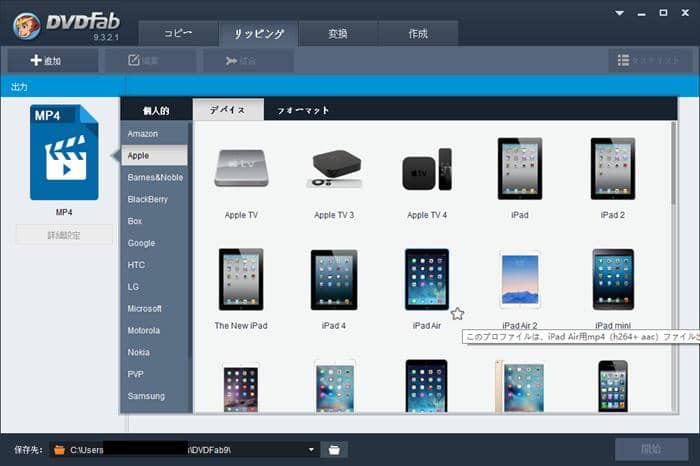Open the output folder browse icon

(334, 449)
